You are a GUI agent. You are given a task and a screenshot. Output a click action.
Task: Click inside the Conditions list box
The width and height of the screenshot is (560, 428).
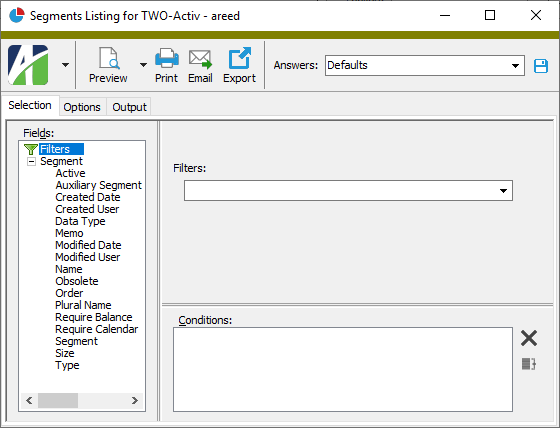pos(343,369)
